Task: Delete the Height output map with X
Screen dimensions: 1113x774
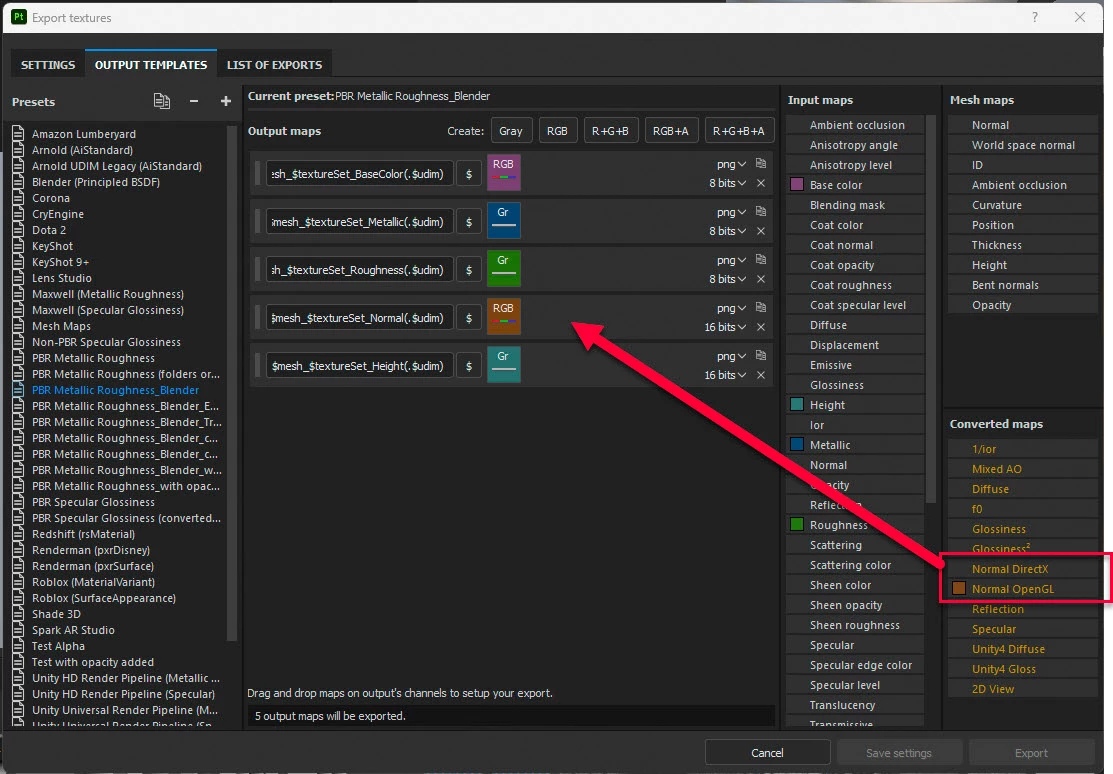Action: [761, 375]
